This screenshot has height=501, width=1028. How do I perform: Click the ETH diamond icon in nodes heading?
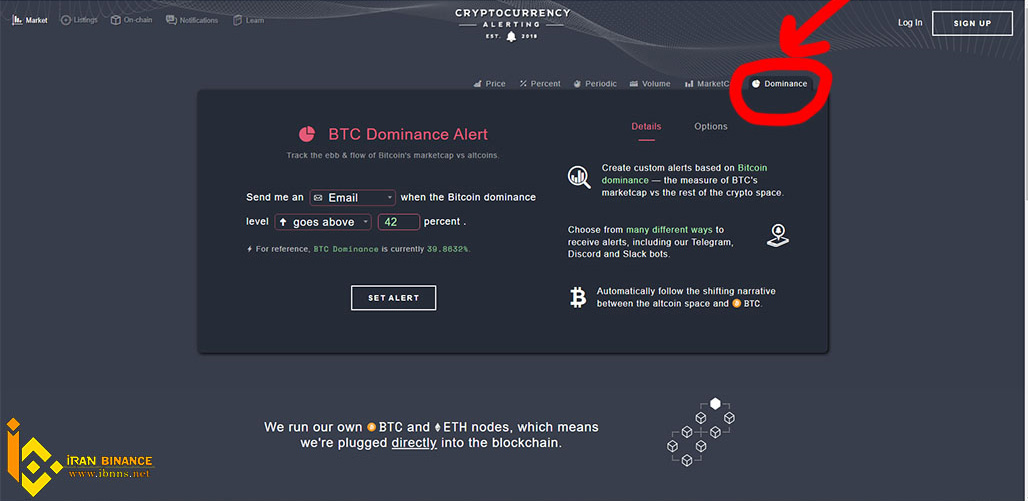point(438,428)
